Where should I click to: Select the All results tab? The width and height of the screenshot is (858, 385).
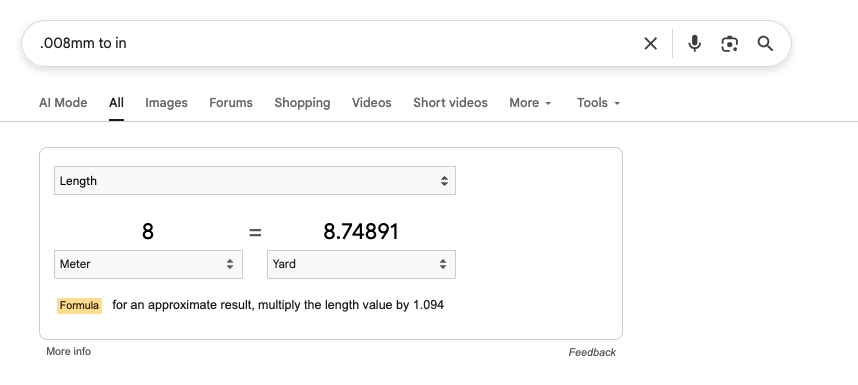tap(116, 103)
